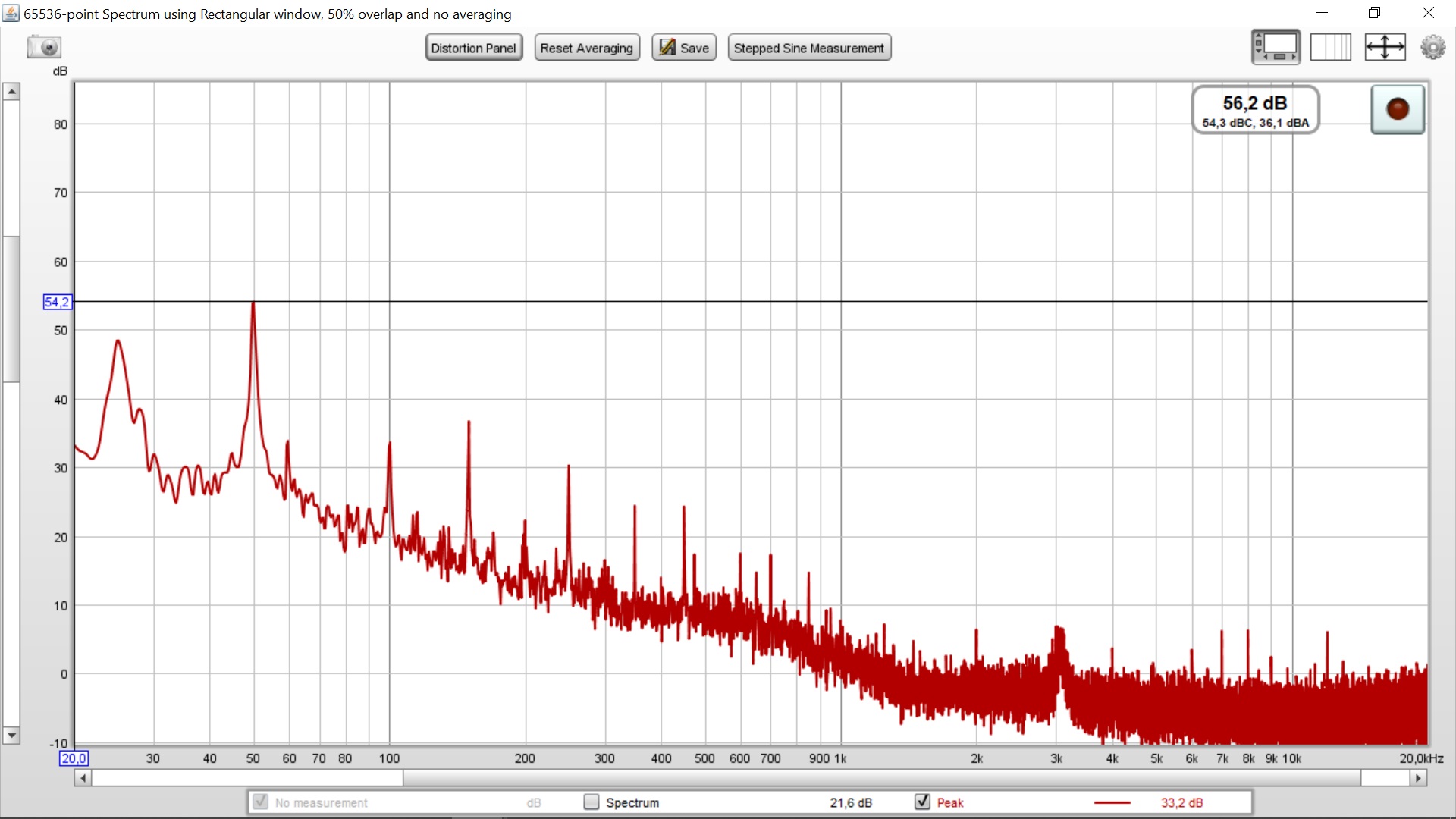Open the Distortion Panel
Viewport: 1456px width, 819px height.
point(473,48)
